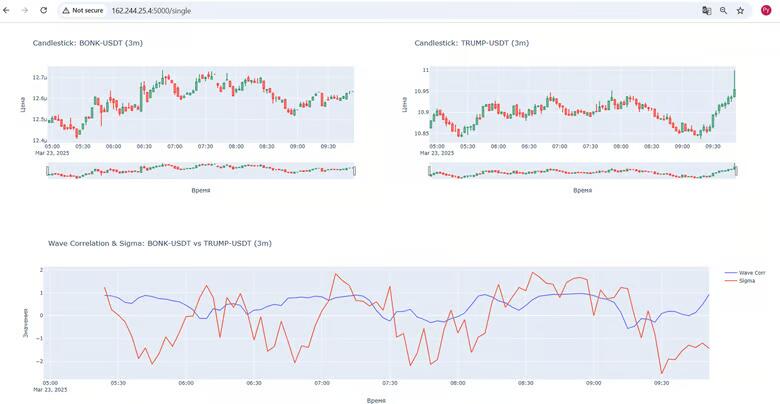Click left handle of TRUMP-USDT range slider
The width and height of the screenshot is (780, 404).
pos(429,171)
